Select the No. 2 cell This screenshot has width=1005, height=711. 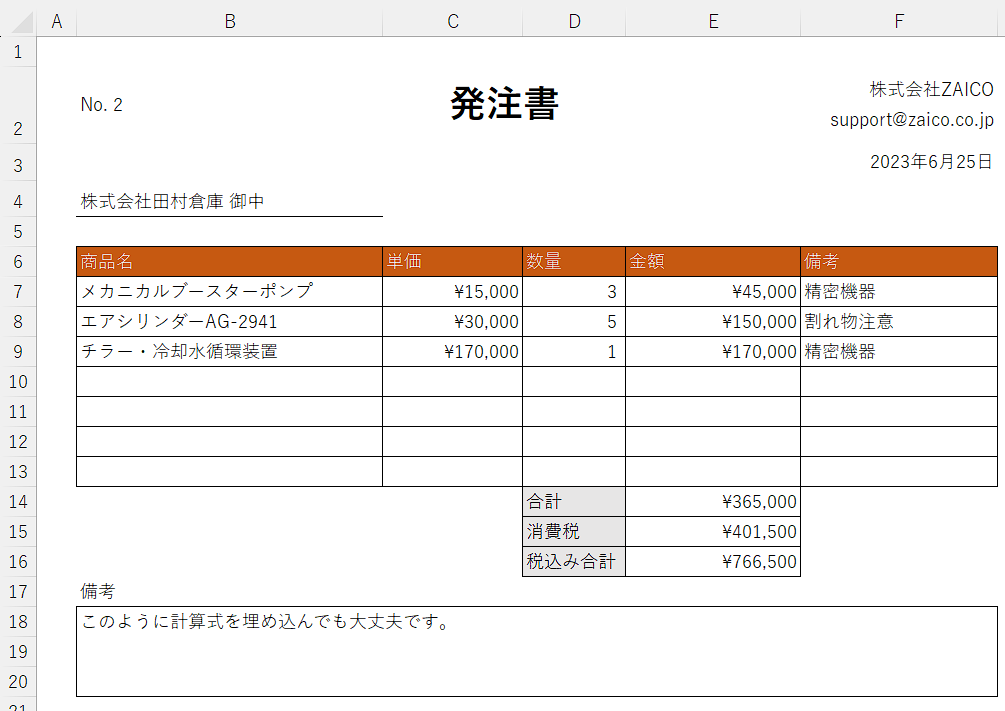click(x=102, y=105)
